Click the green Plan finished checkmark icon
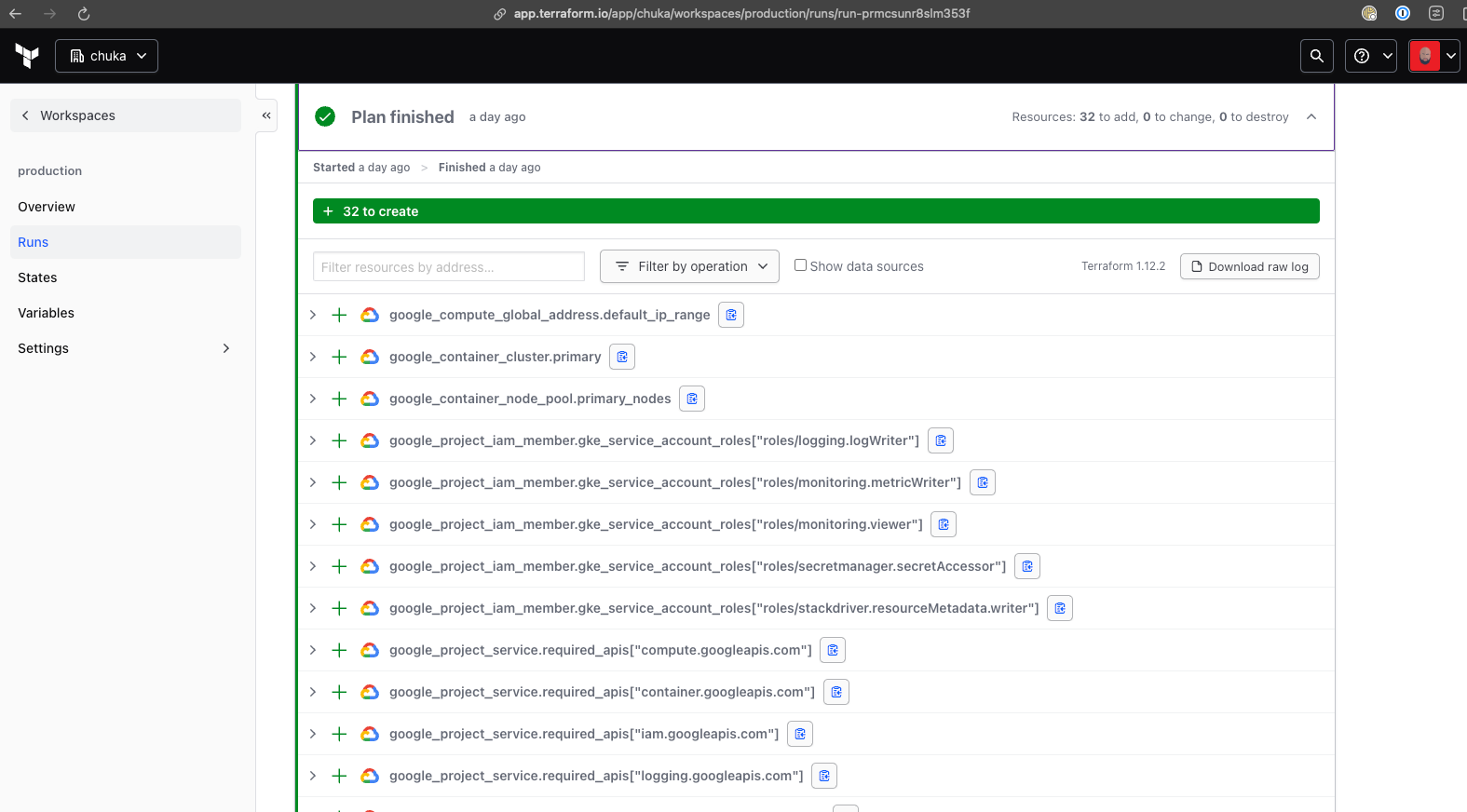 (325, 116)
